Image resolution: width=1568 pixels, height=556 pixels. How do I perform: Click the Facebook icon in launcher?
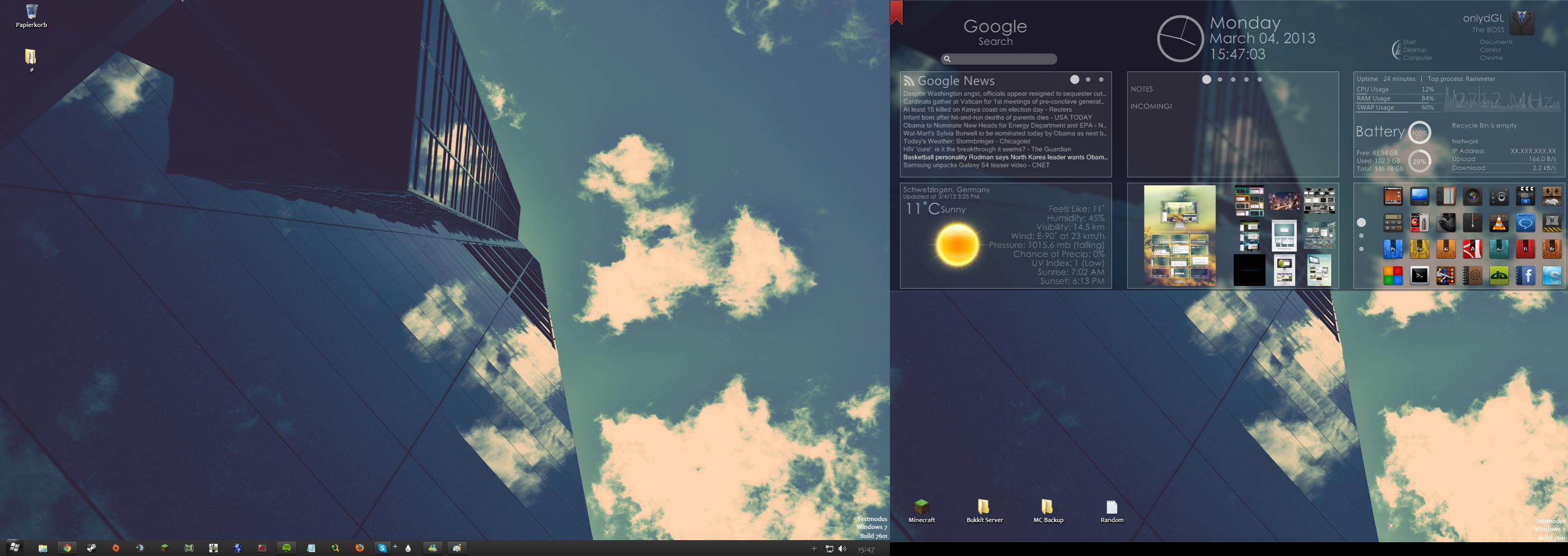tap(1526, 276)
